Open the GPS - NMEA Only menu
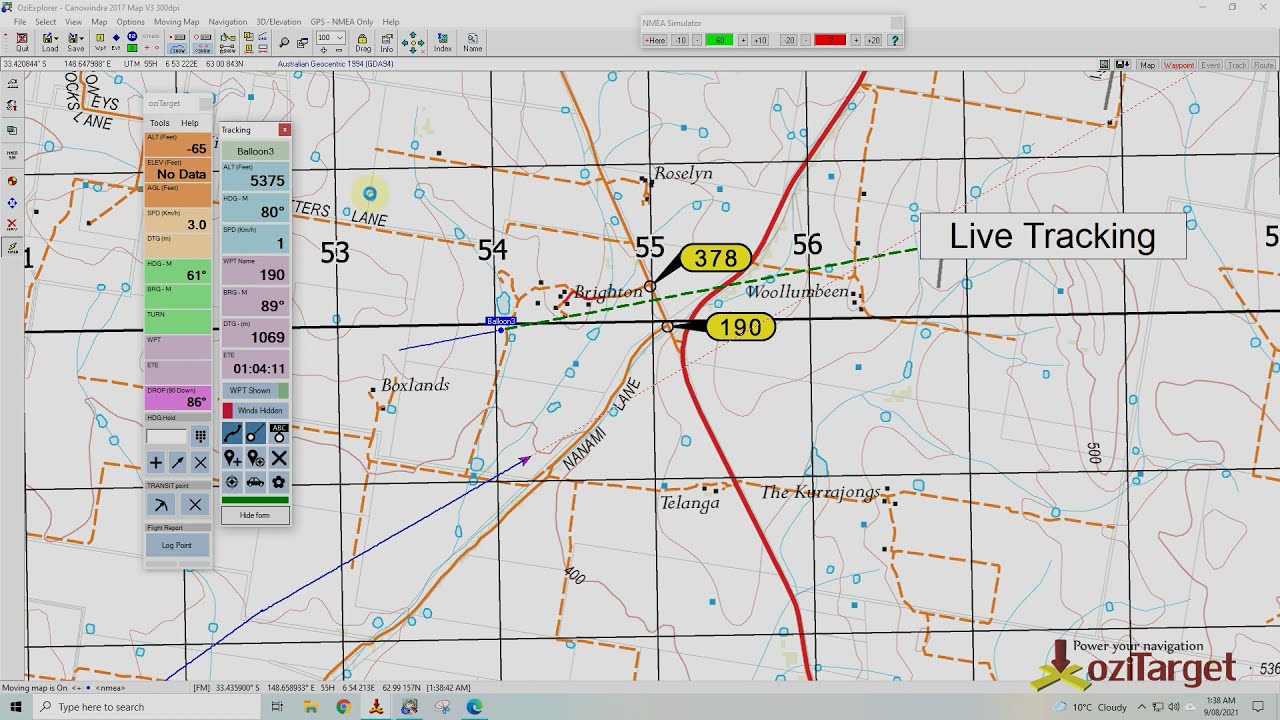 tap(342, 22)
